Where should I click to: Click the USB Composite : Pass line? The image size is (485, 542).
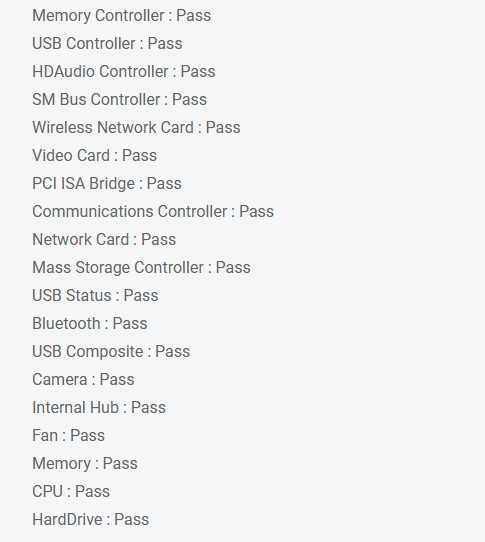[111, 352]
